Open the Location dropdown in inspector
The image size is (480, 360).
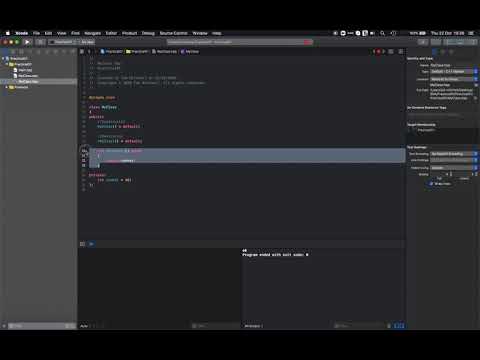click(x=454, y=79)
